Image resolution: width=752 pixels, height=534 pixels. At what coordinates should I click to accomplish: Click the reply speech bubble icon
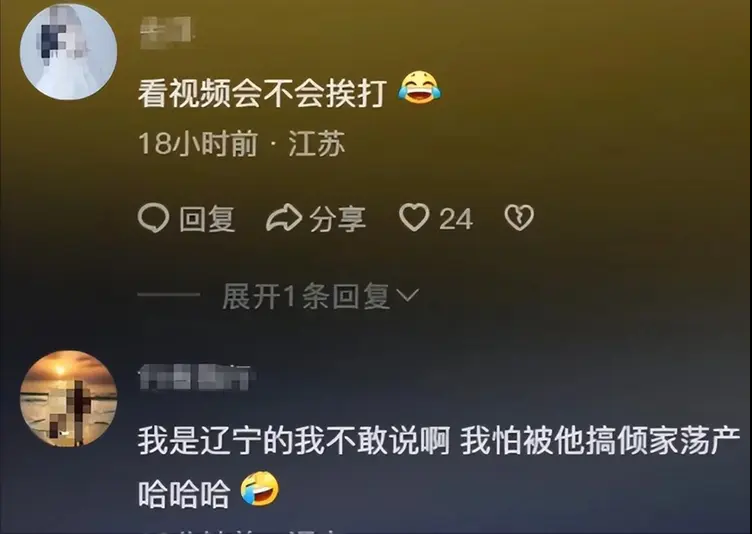coord(153,218)
